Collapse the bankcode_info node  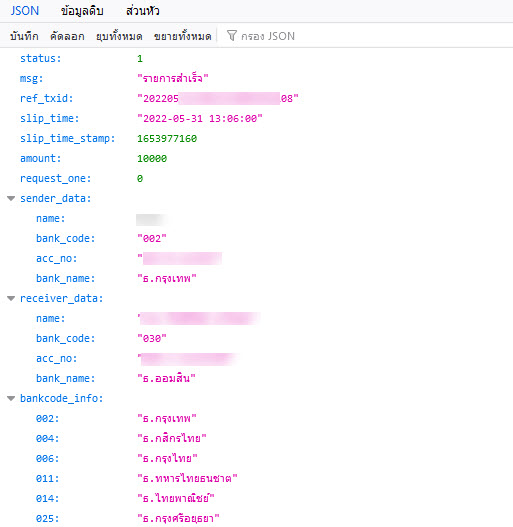coord(11,398)
